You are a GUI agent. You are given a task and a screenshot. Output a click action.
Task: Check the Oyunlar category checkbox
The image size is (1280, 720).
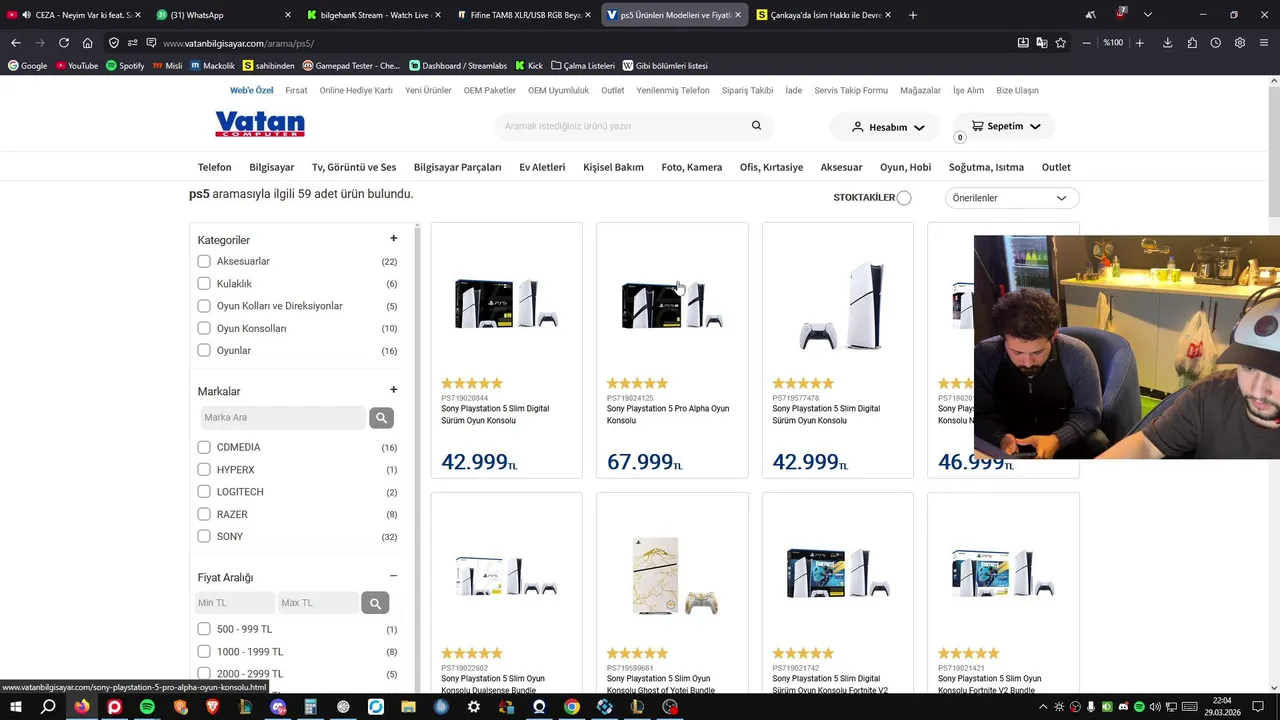point(204,350)
